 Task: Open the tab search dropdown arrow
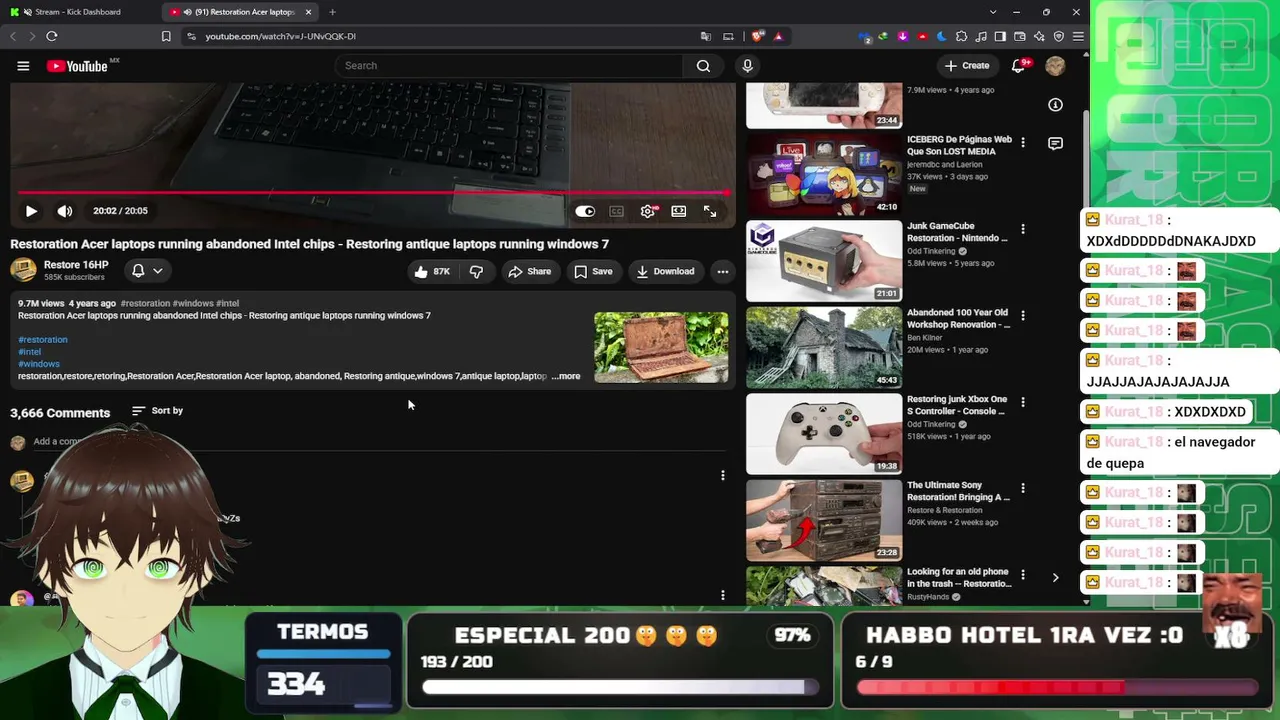point(992,12)
